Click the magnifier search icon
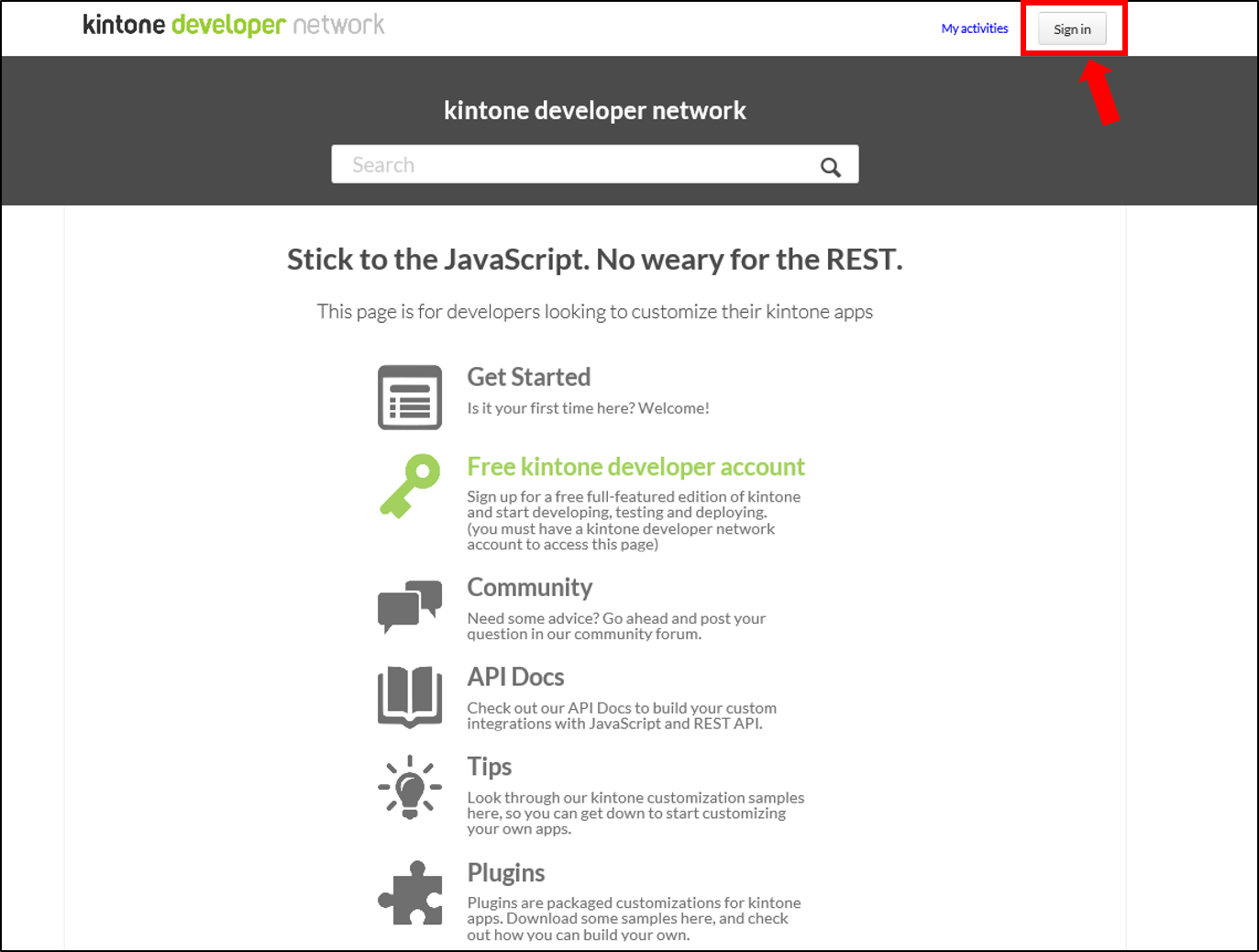This screenshot has height=952, width=1259. point(831,167)
